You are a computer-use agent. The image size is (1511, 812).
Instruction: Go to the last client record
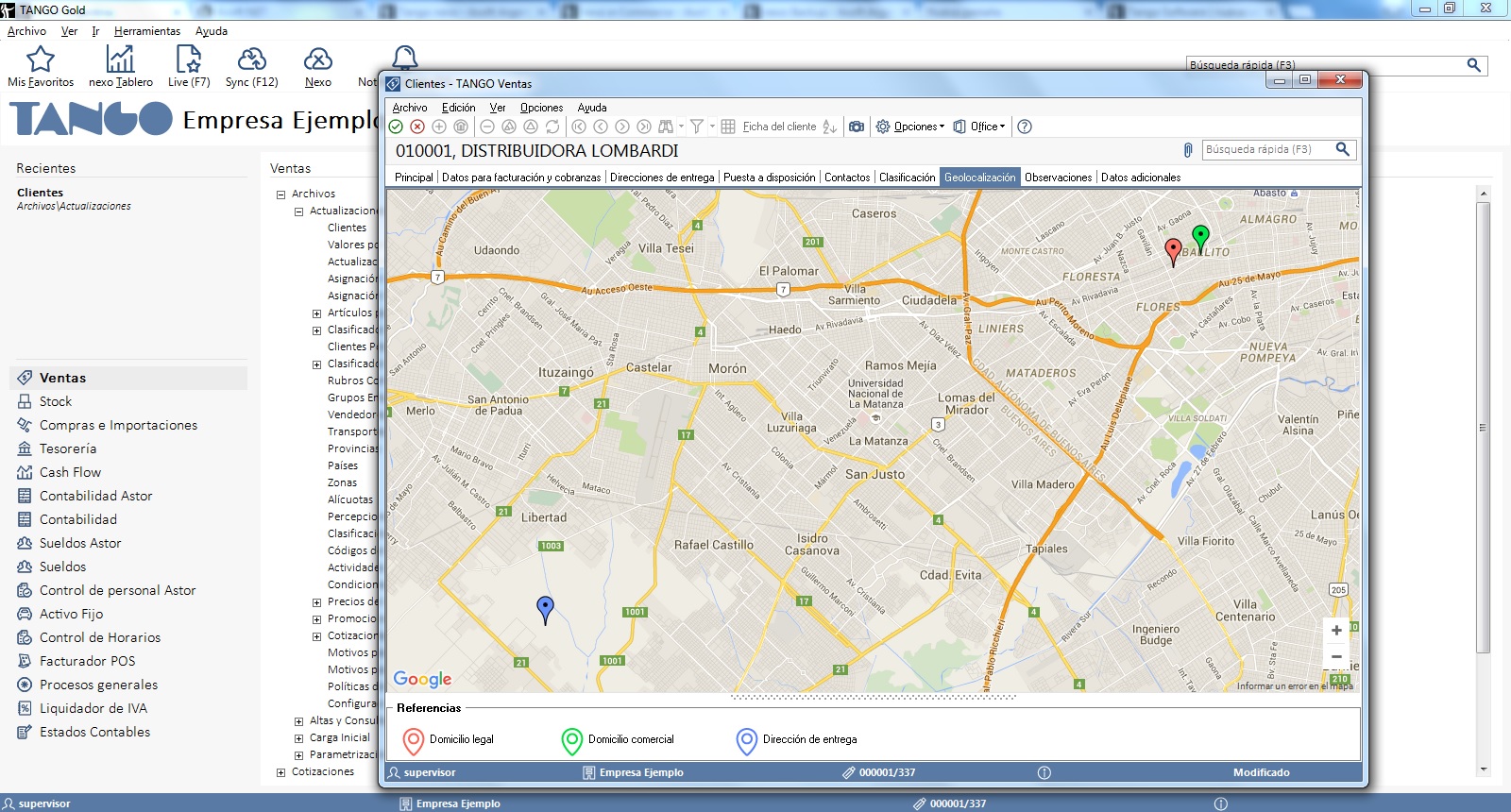pos(644,127)
